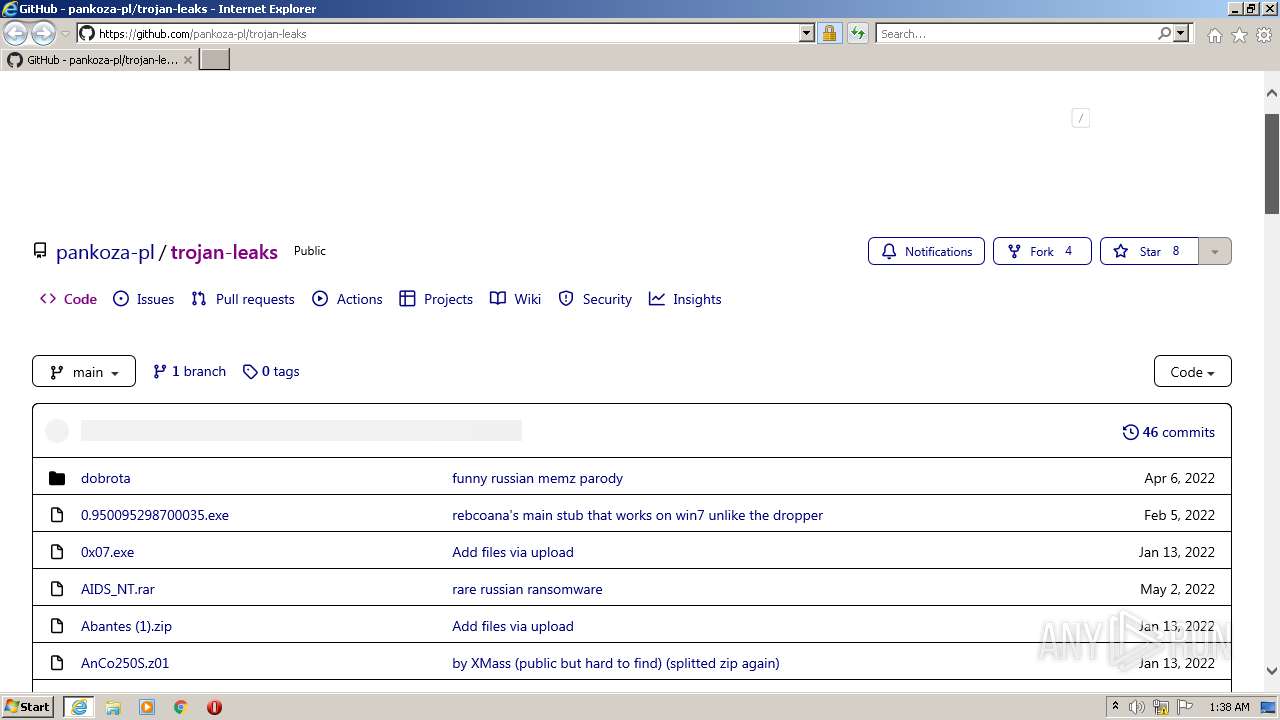Click the Fork button
Viewport: 1280px width, 720px height.
point(1042,251)
